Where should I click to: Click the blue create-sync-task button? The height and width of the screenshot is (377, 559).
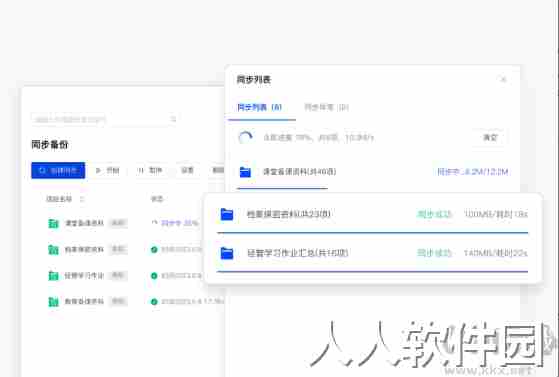point(58,170)
